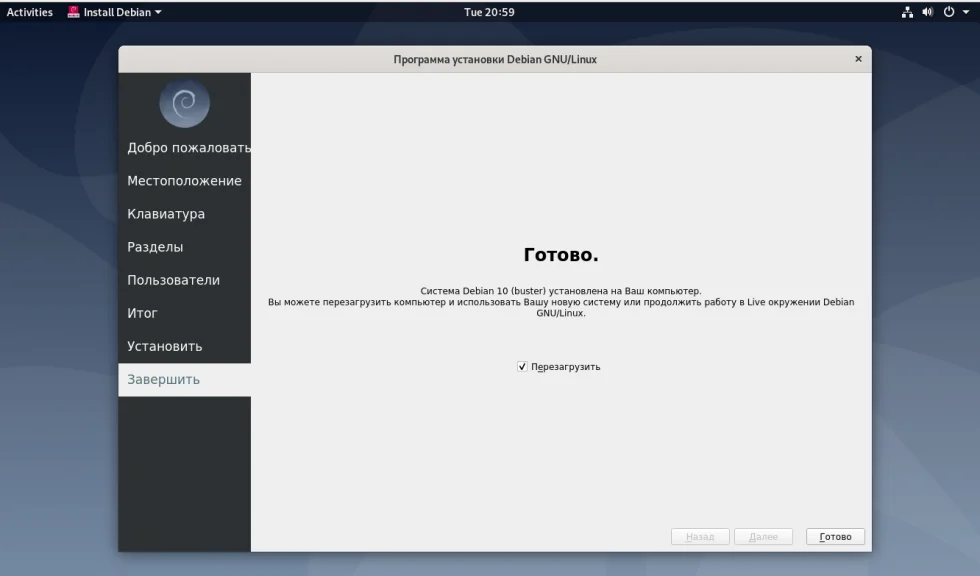
Task: Click the Готово. heading text
Action: [561, 254]
